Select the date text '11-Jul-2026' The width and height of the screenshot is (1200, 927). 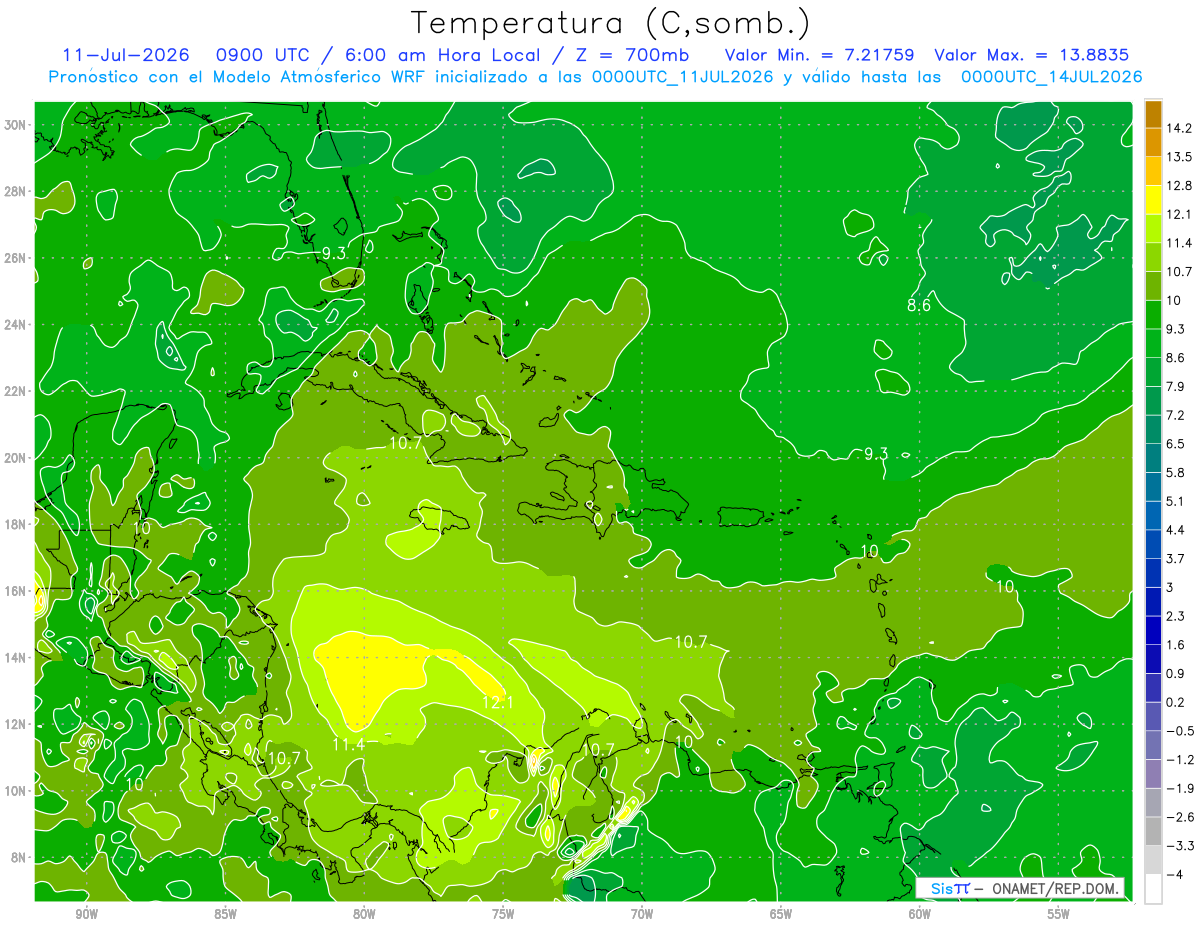click(127, 55)
